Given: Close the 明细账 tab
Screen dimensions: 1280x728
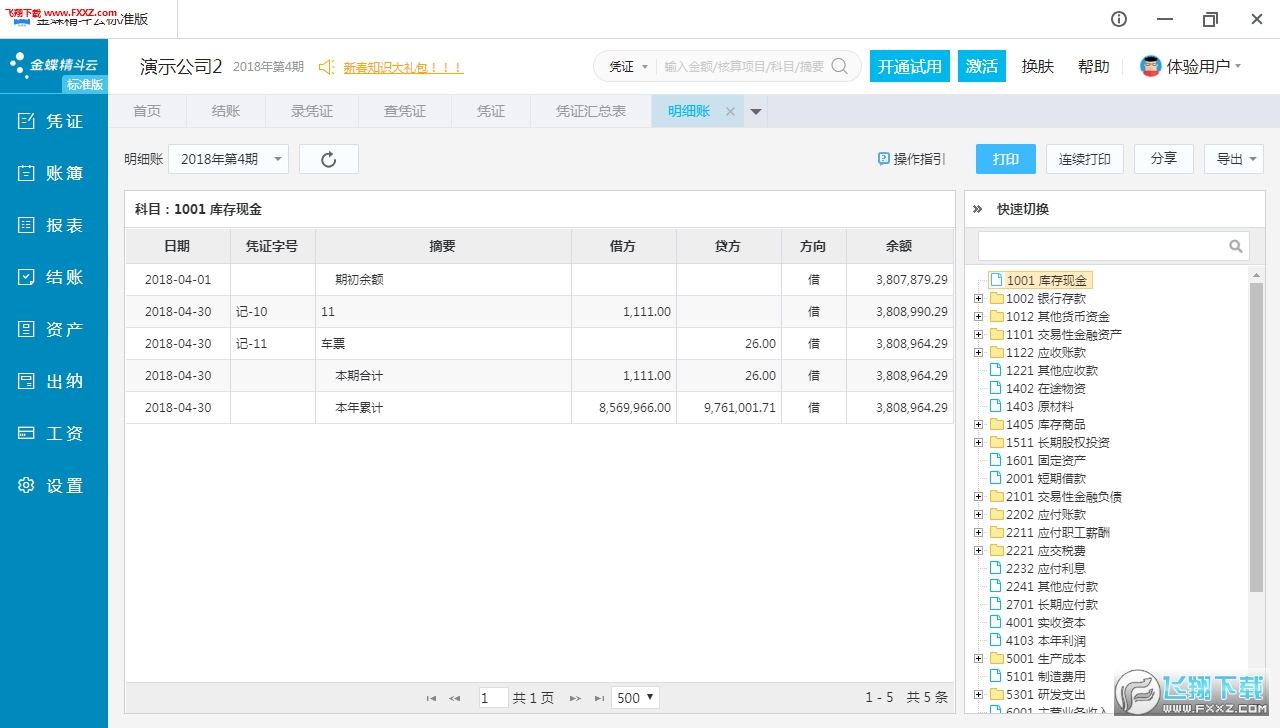Looking at the screenshot, I should (730, 112).
